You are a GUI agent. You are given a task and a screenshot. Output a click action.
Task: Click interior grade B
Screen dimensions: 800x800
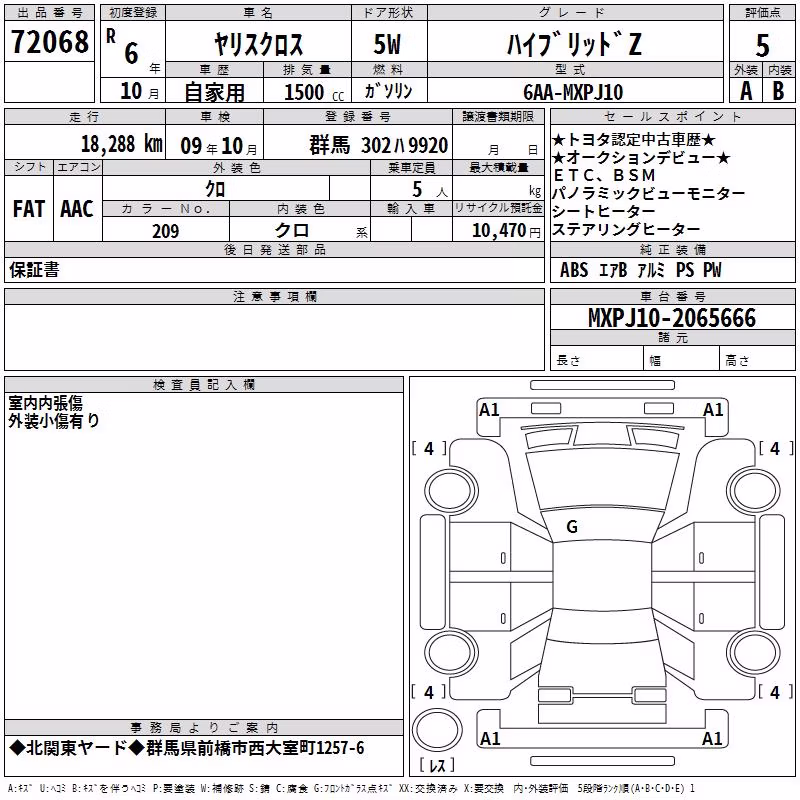778,91
